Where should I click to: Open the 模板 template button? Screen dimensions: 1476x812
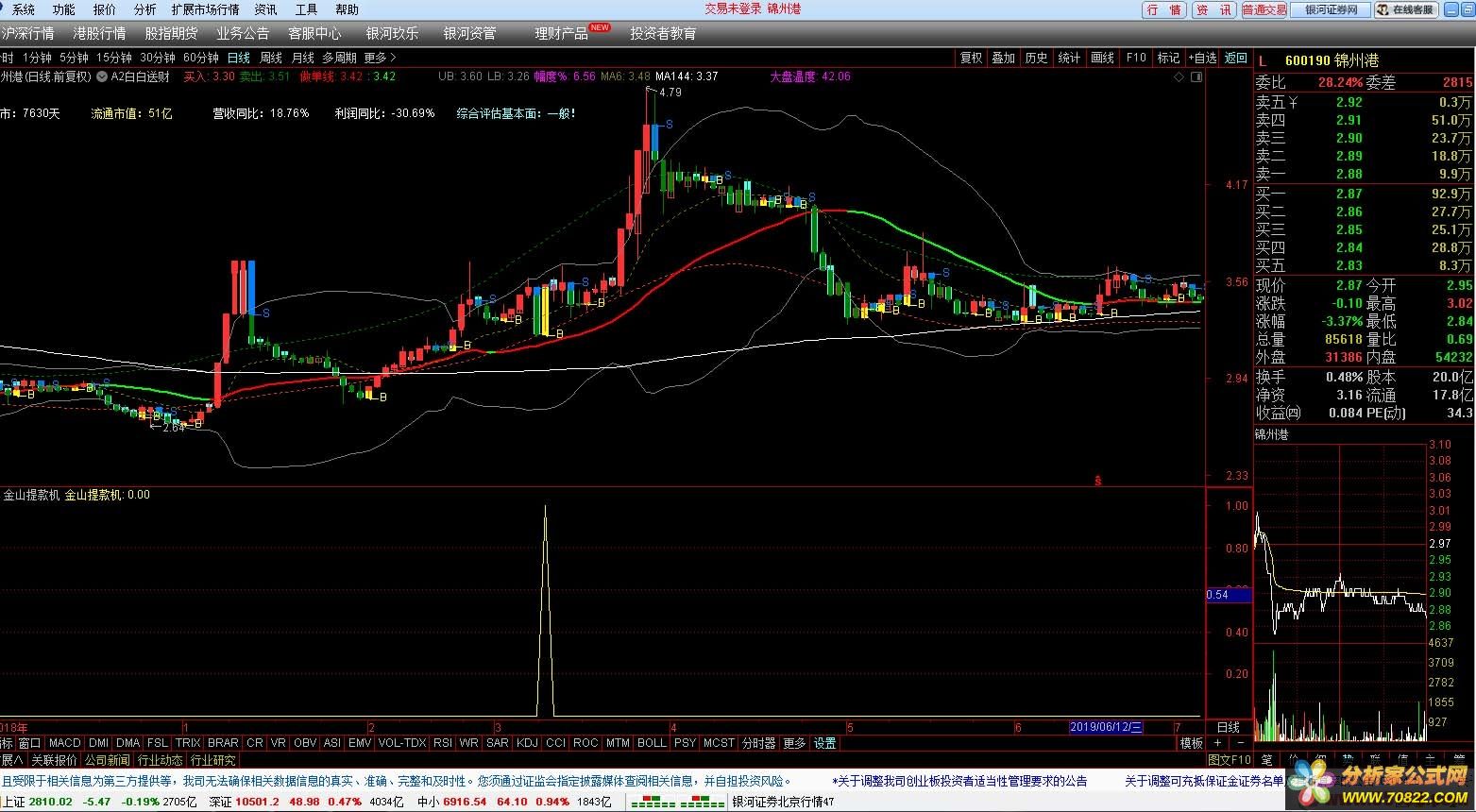[x=1192, y=743]
